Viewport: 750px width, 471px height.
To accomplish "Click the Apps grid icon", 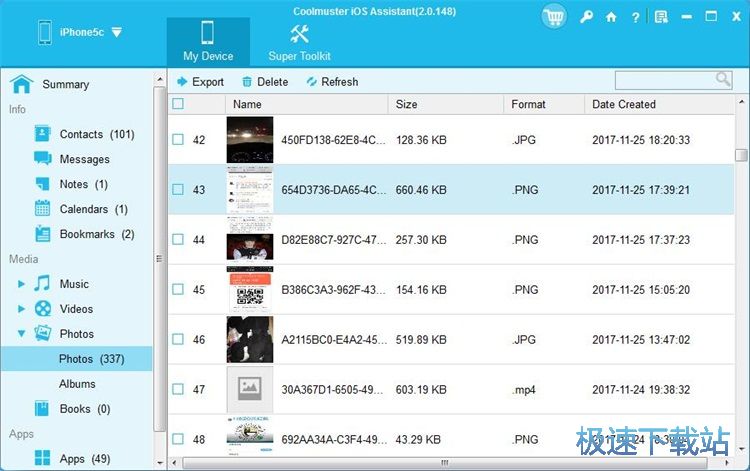I will 42,458.
